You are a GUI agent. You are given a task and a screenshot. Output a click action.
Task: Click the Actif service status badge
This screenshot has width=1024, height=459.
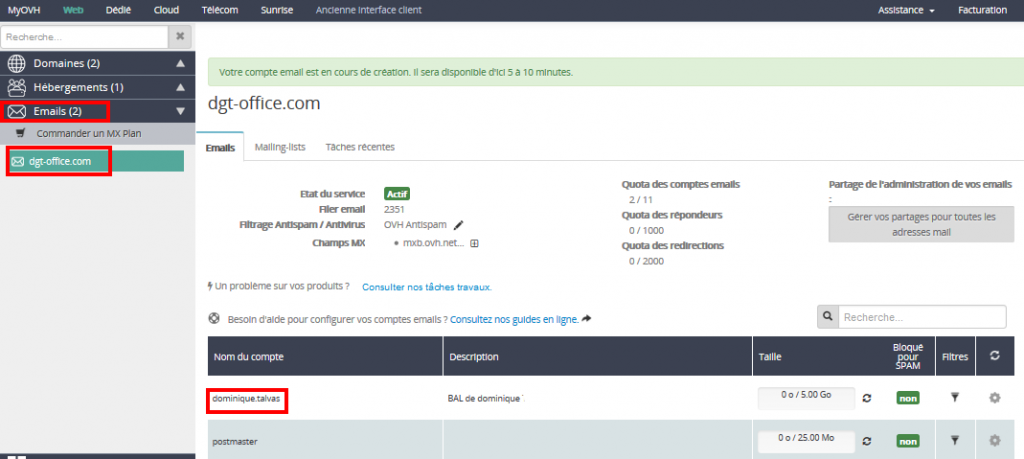click(397, 194)
